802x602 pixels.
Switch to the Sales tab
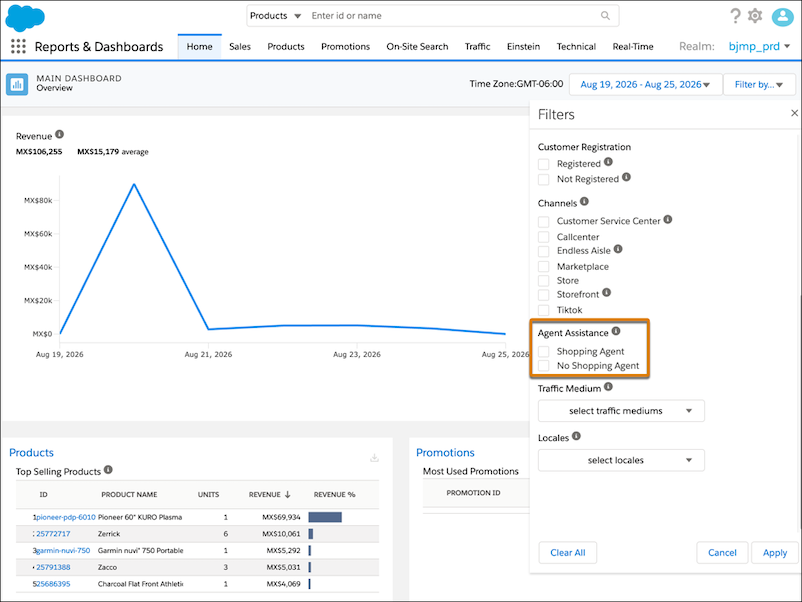(240, 47)
